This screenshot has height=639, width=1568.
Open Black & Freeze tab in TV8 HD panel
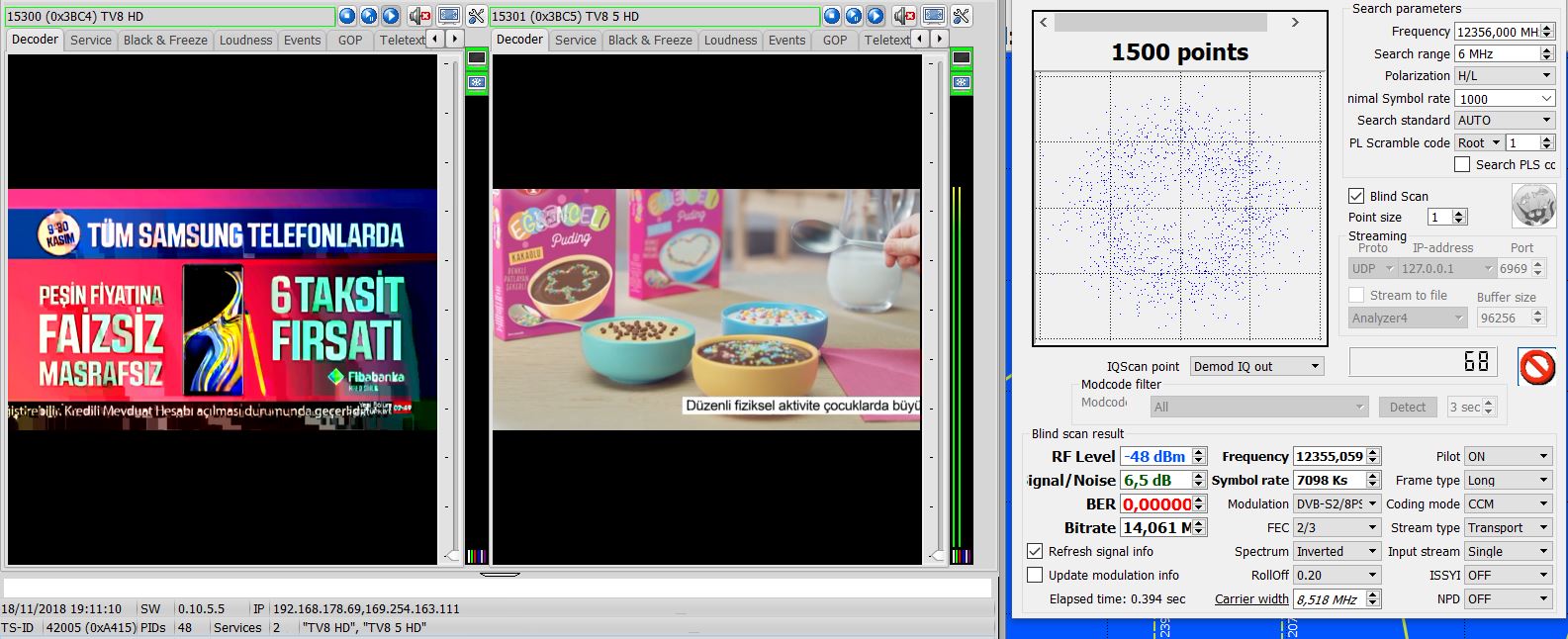coord(165,40)
